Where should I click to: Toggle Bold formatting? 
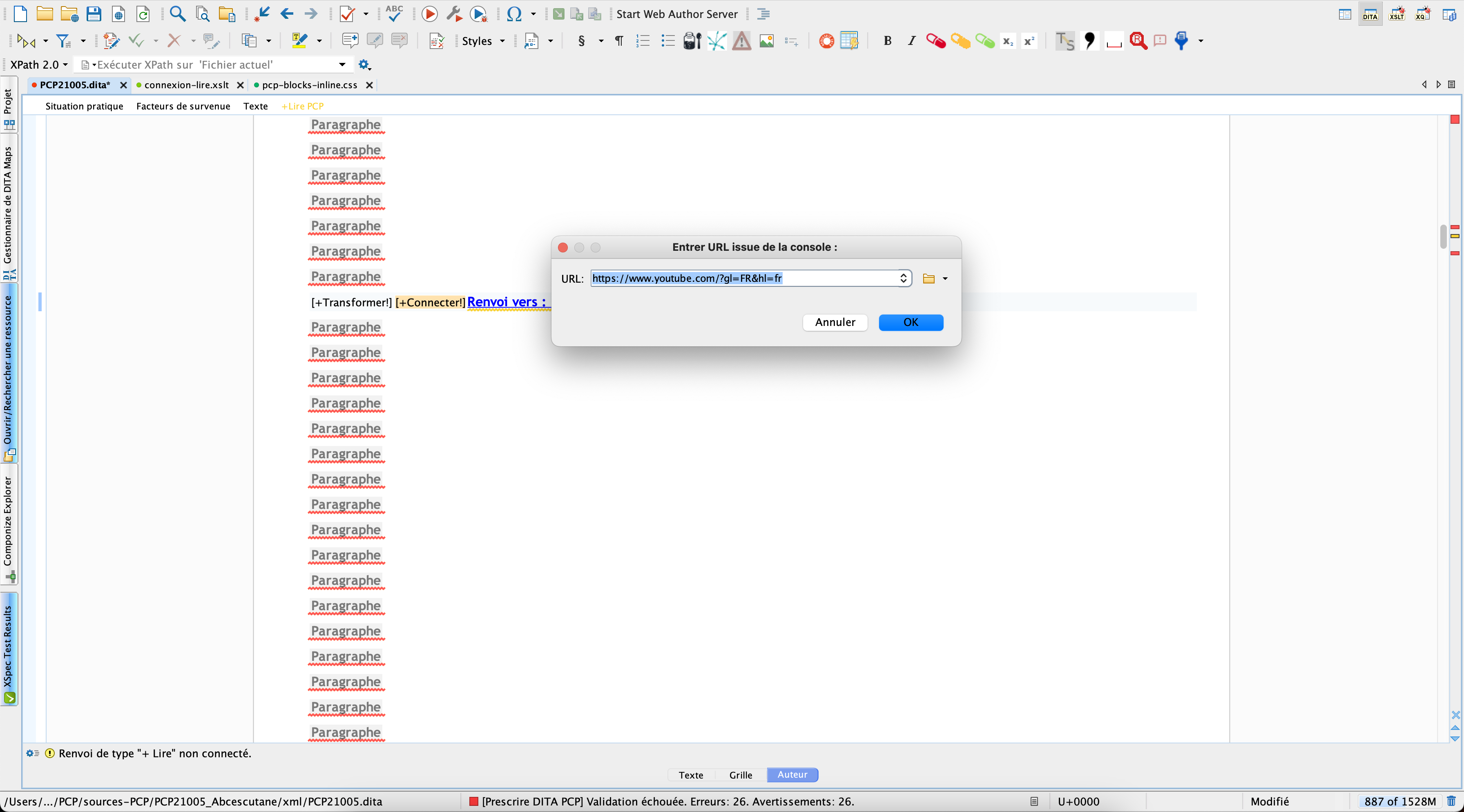tap(887, 40)
